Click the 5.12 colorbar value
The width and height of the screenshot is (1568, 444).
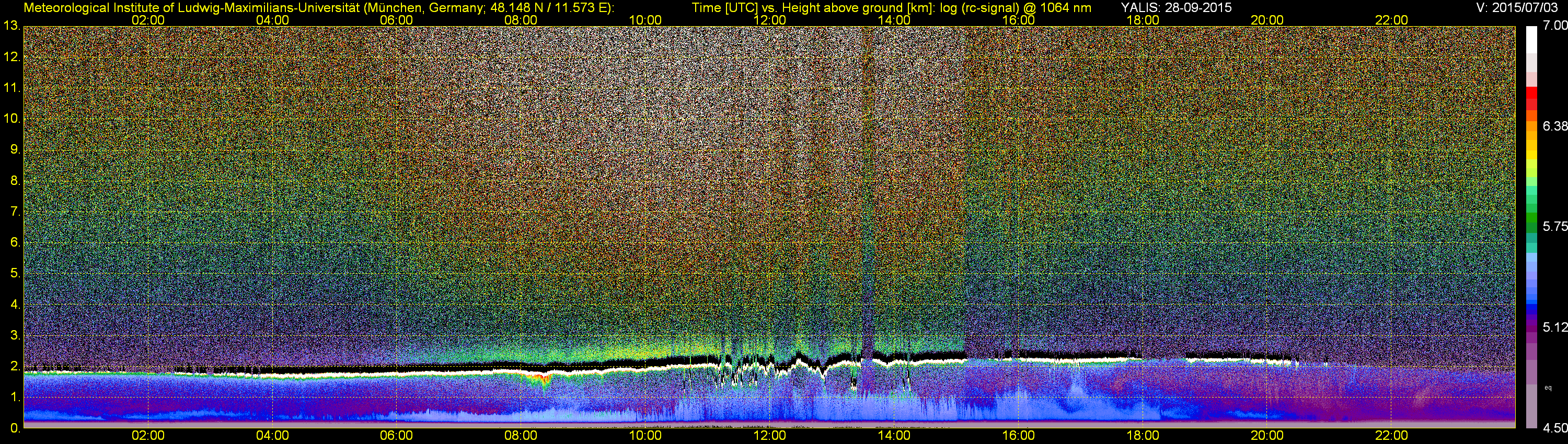pyautogui.click(x=1555, y=327)
